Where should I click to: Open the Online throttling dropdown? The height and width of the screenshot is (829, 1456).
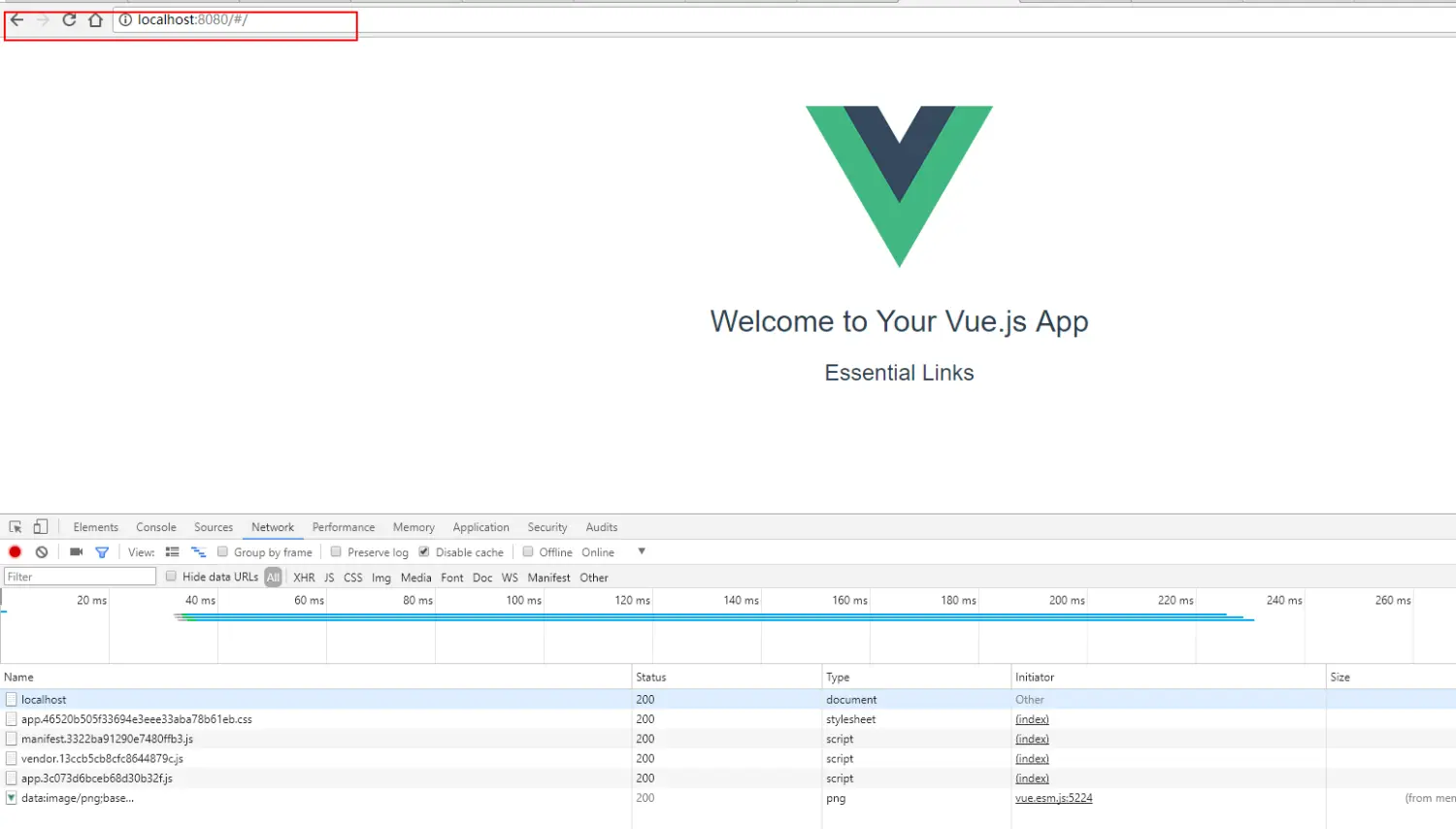(x=613, y=552)
